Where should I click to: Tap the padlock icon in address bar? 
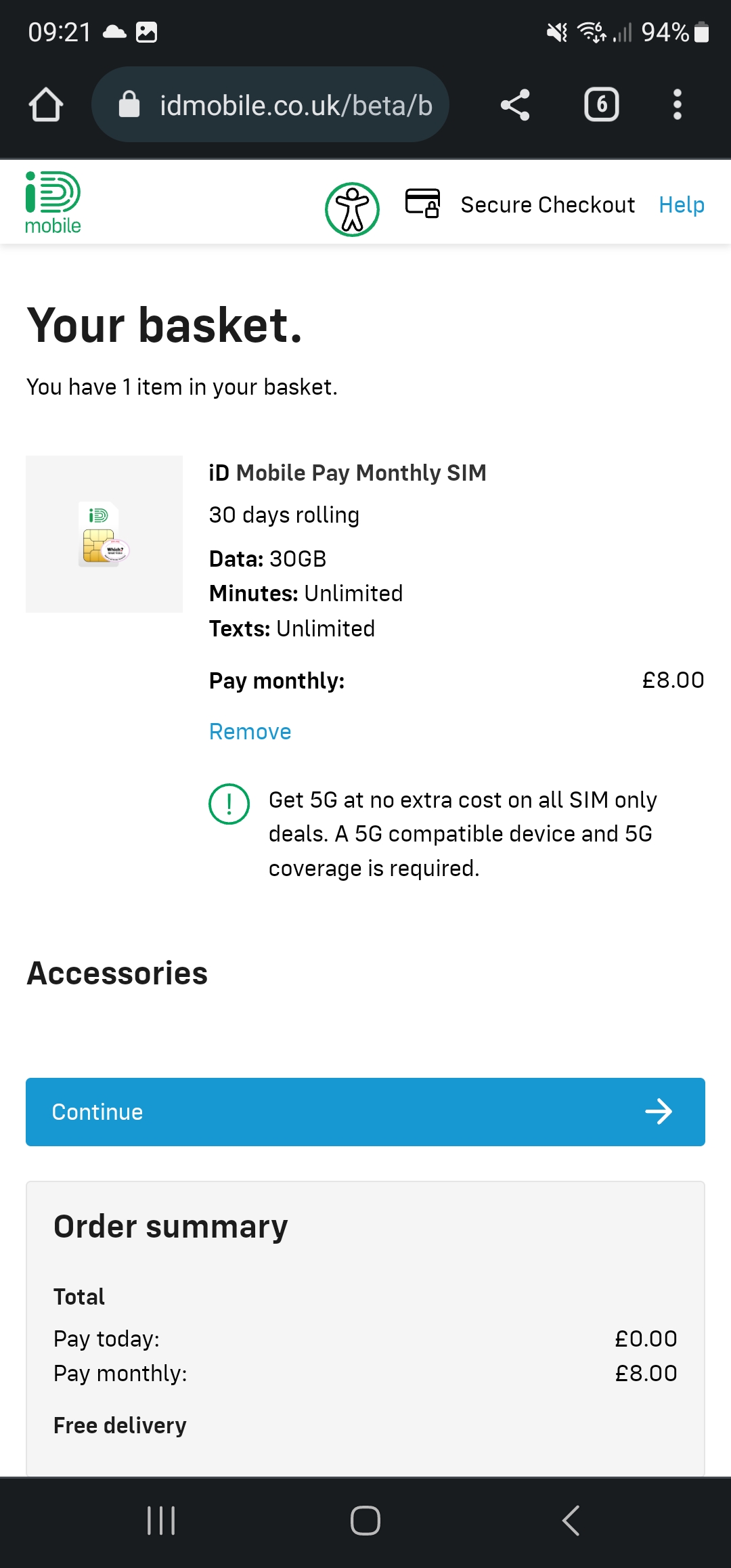click(x=129, y=105)
